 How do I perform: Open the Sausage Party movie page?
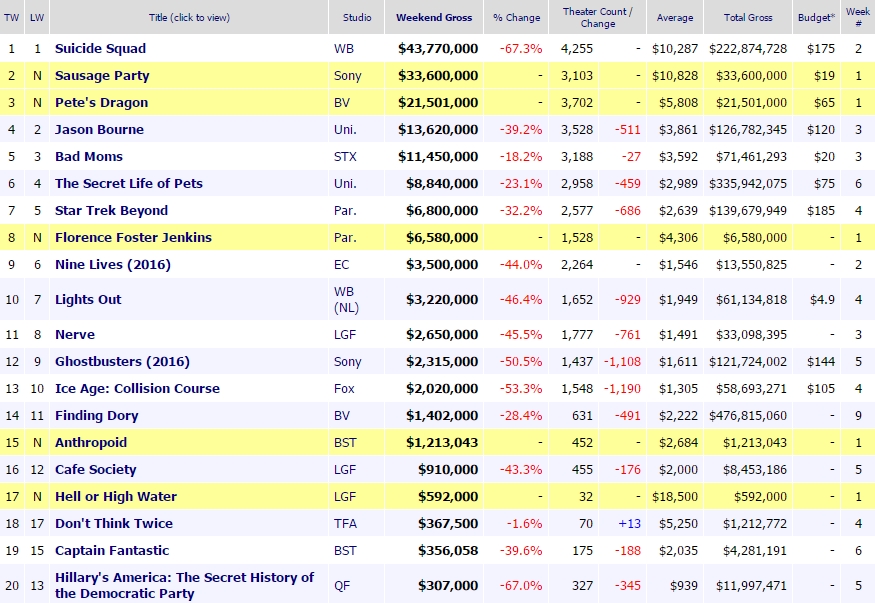coord(102,75)
